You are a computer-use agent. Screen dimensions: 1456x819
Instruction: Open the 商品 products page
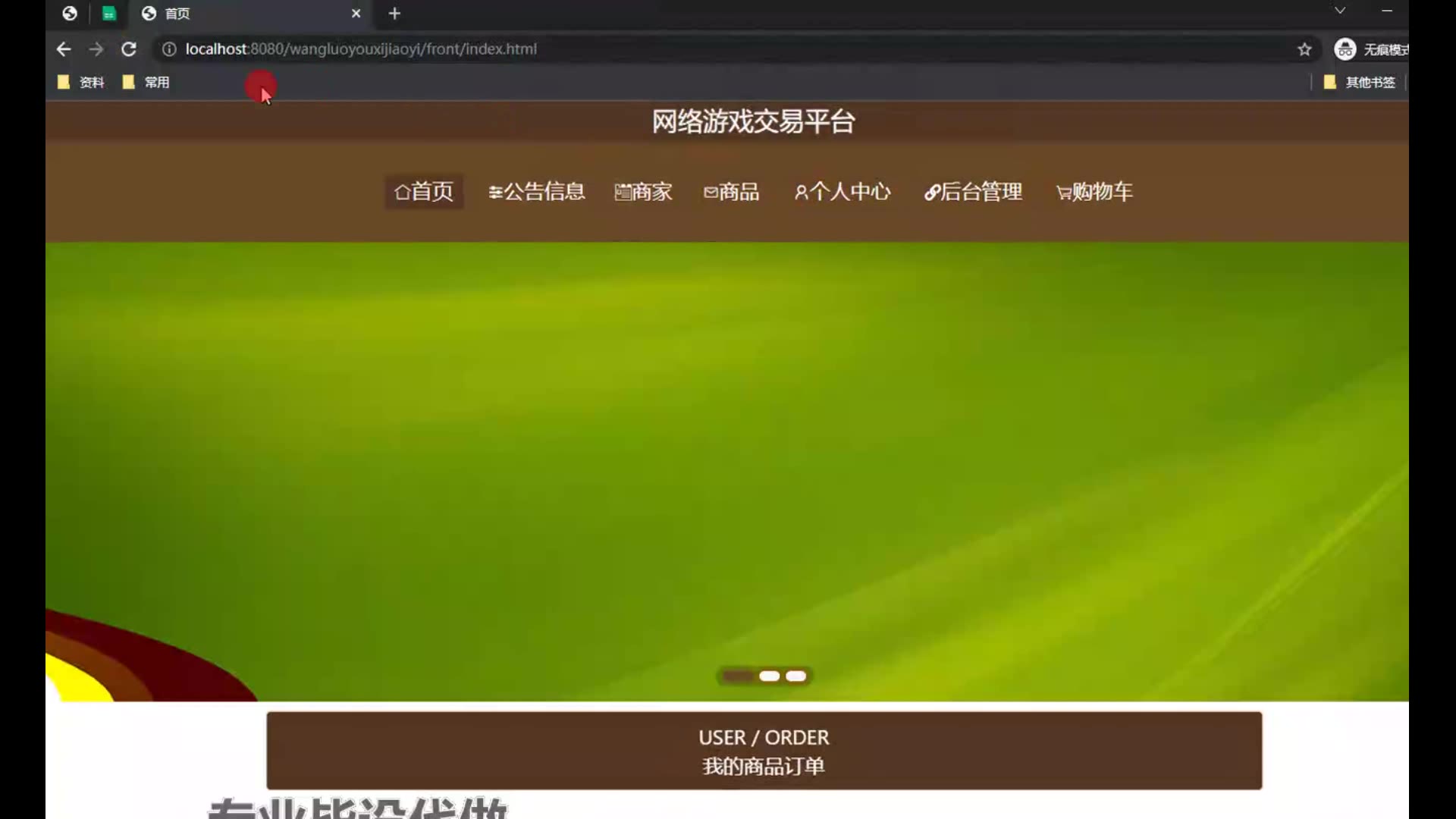point(732,191)
